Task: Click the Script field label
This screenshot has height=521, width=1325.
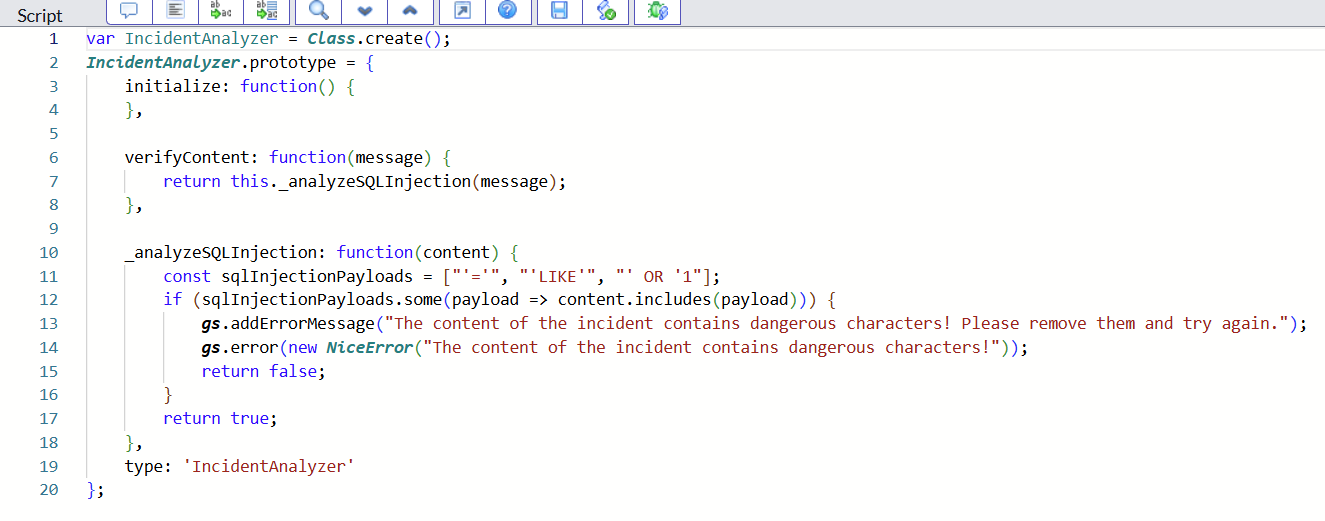Action: pyautogui.click(x=40, y=16)
